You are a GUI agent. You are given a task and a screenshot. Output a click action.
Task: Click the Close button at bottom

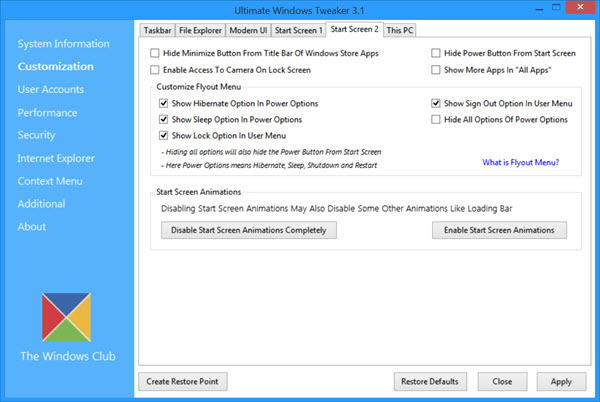coord(502,381)
